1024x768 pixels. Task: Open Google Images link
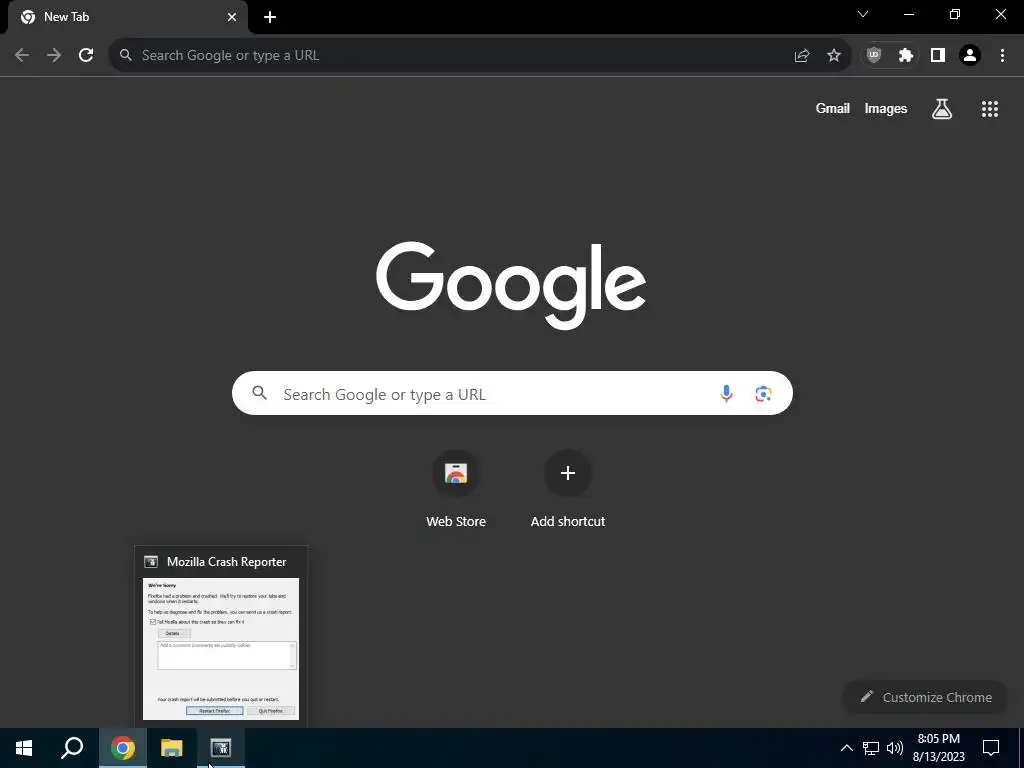click(x=886, y=108)
